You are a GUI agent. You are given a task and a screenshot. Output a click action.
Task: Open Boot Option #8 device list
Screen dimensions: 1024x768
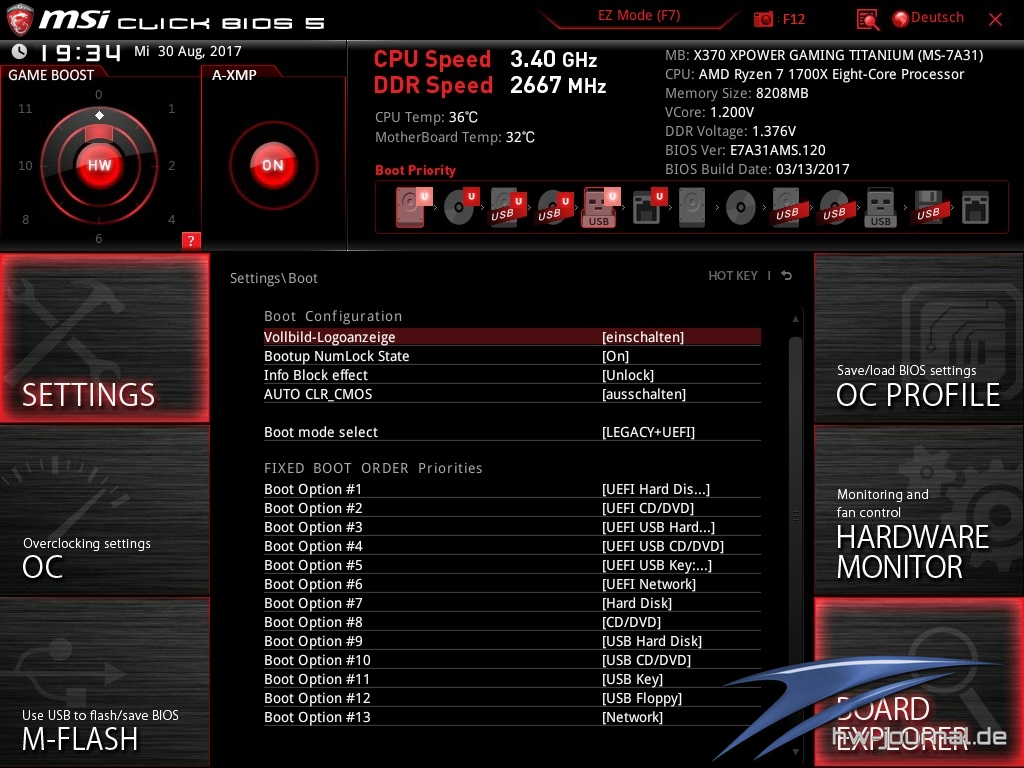pos(512,622)
